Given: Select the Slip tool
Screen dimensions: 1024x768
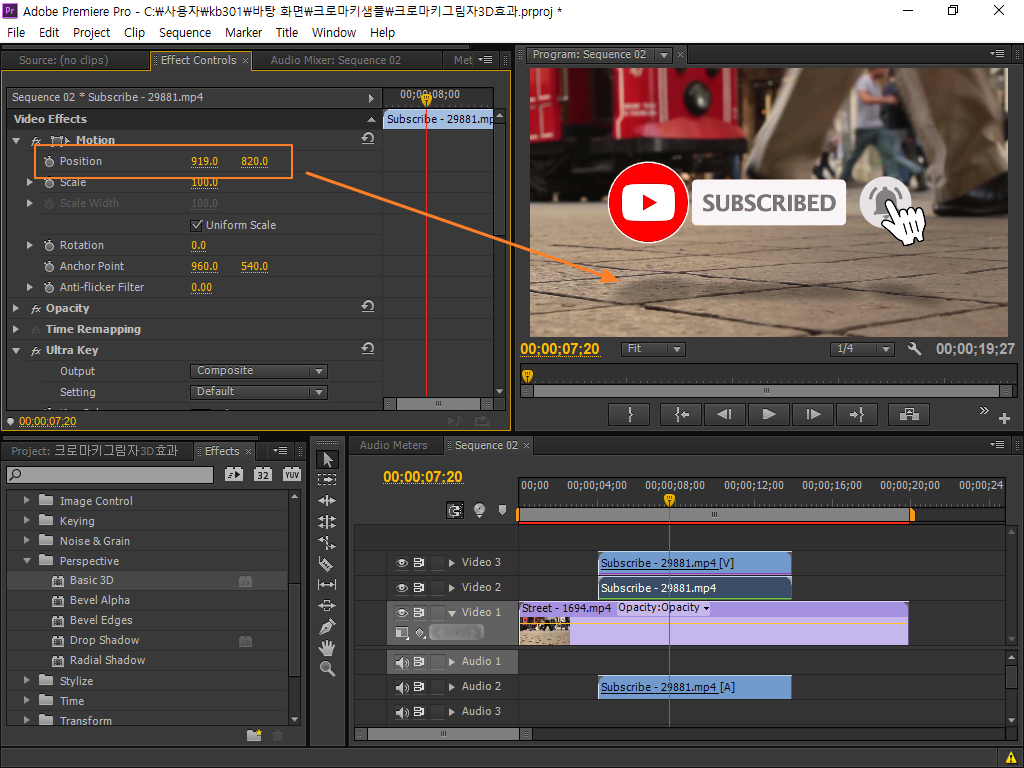Looking at the screenshot, I should (x=327, y=584).
